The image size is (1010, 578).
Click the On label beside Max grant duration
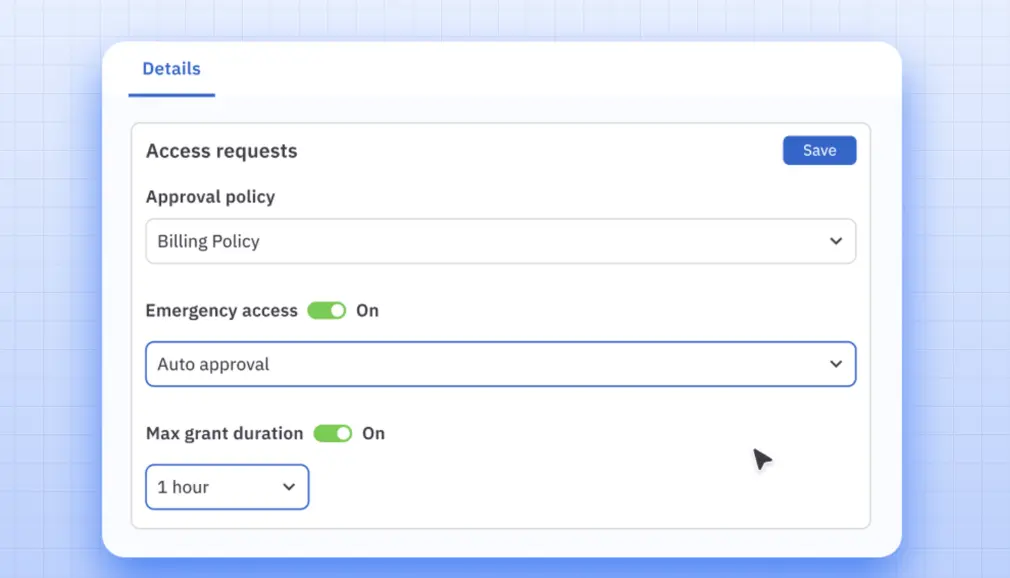coord(373,433)
